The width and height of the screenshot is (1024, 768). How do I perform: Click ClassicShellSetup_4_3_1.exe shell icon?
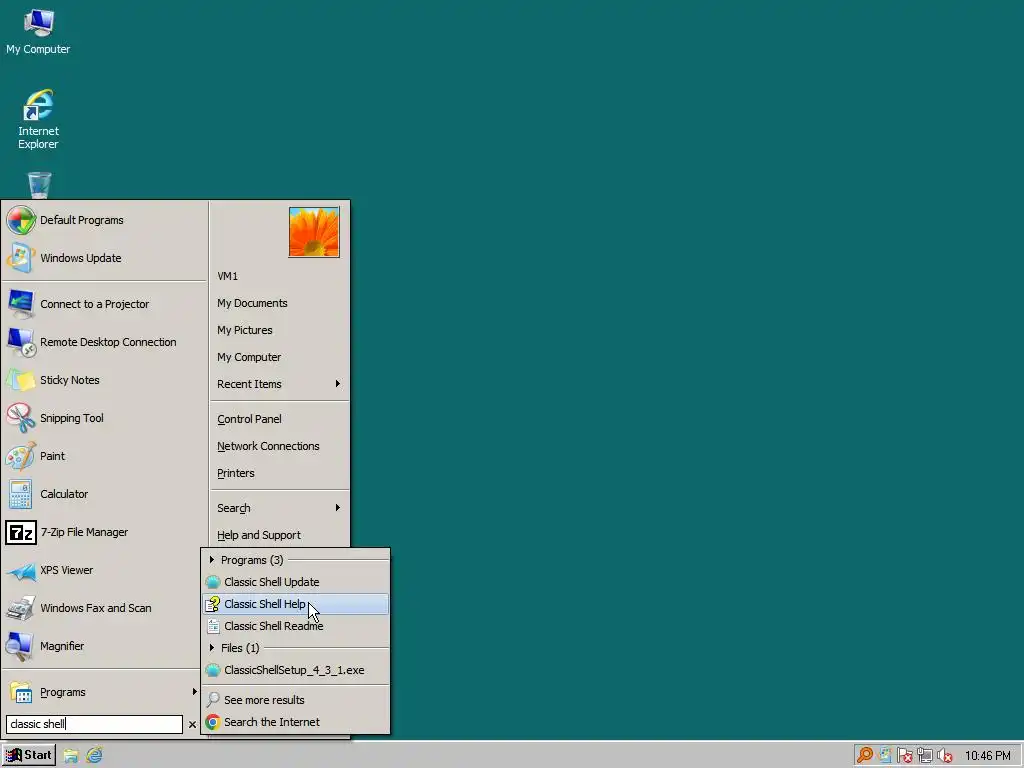pos(213,670)
